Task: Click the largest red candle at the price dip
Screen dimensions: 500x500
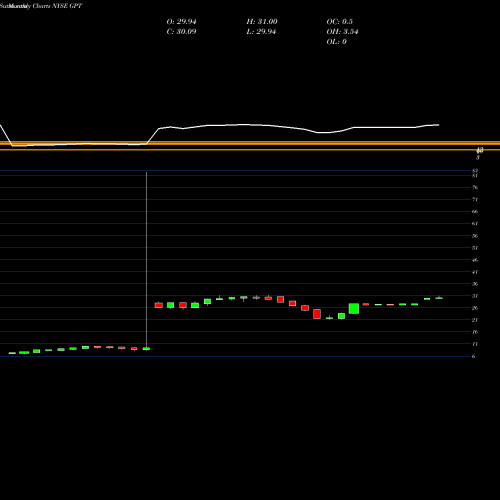Action: click(317, 314)
